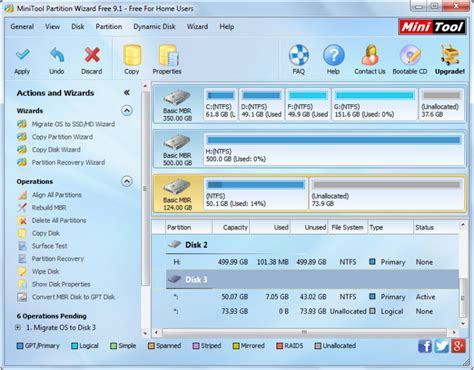Viewport: 474px width, 370px height.
Task: Run Rebuild MBR operation
Action: click(x=49, y=208)
